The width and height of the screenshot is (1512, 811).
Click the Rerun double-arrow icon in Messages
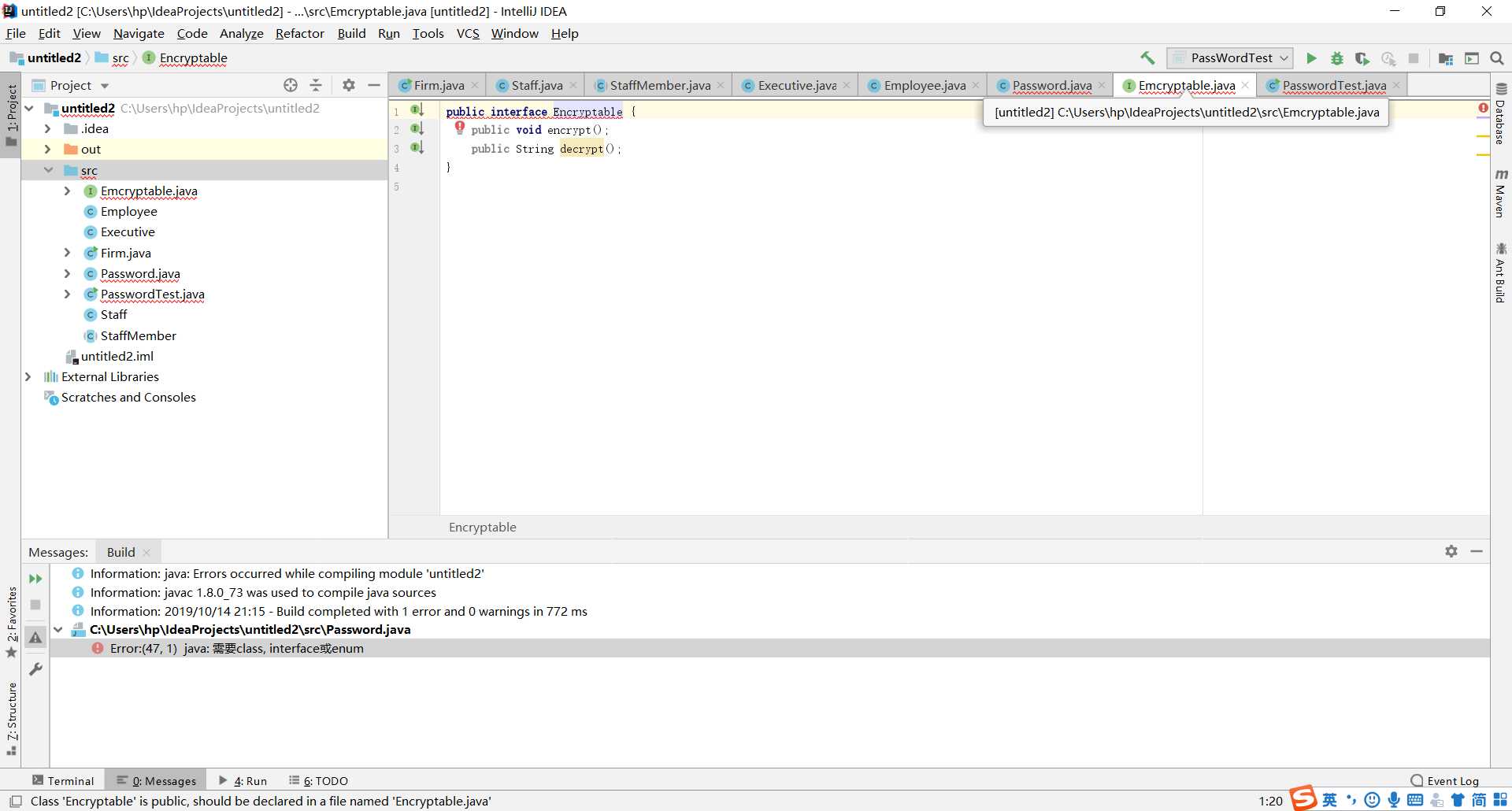pyautogui.click(x=35, y=579)
